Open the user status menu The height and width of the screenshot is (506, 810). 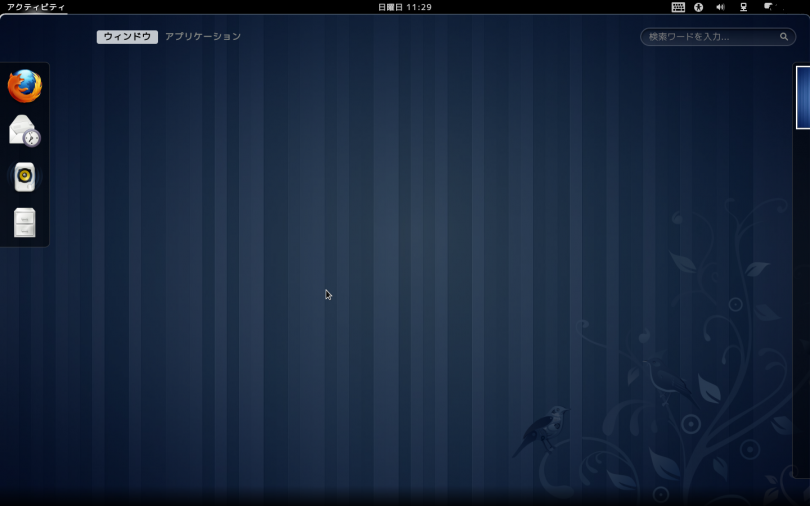(x=768, y=7)
